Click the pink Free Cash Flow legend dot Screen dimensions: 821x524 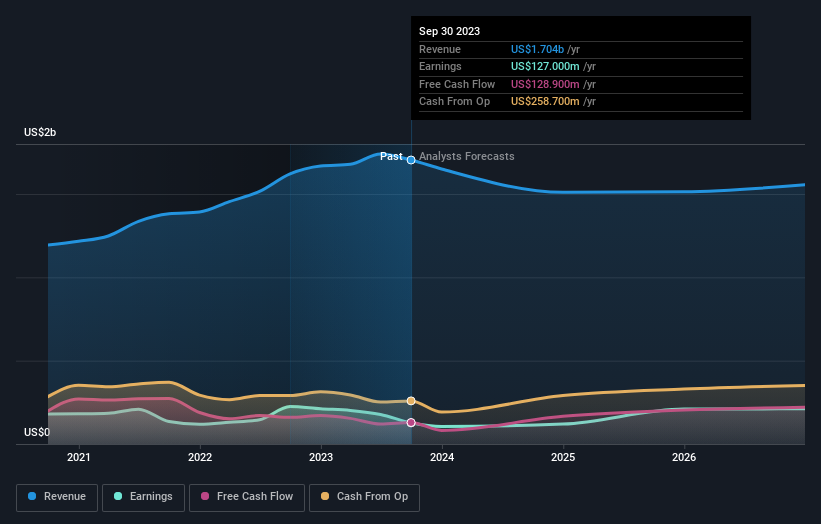point(205,496)
